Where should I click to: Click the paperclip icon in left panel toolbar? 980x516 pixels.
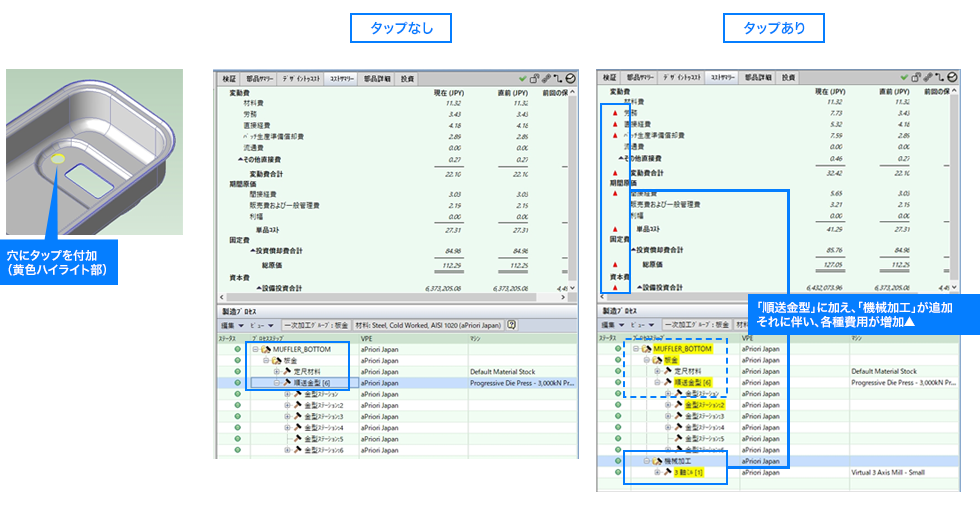(x=546, y=77)
